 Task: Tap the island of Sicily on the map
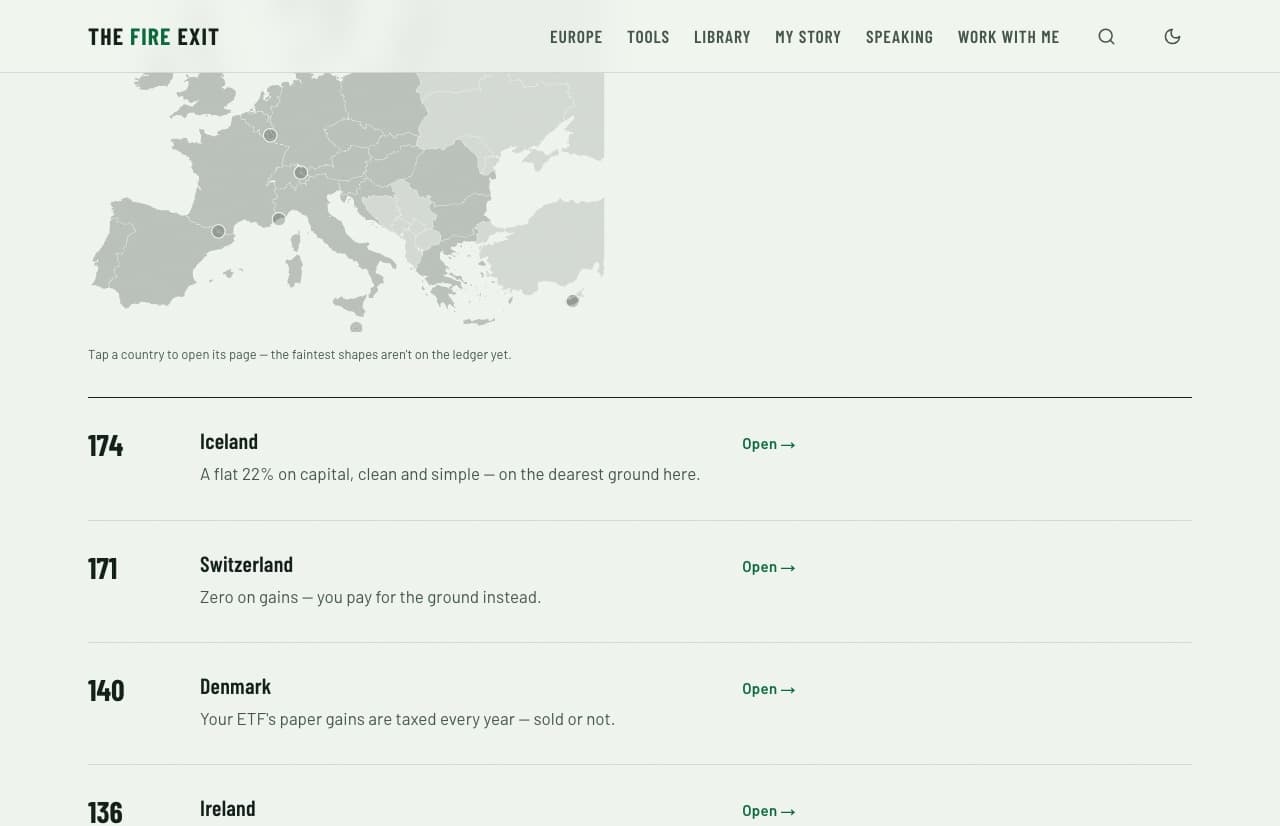352,305
